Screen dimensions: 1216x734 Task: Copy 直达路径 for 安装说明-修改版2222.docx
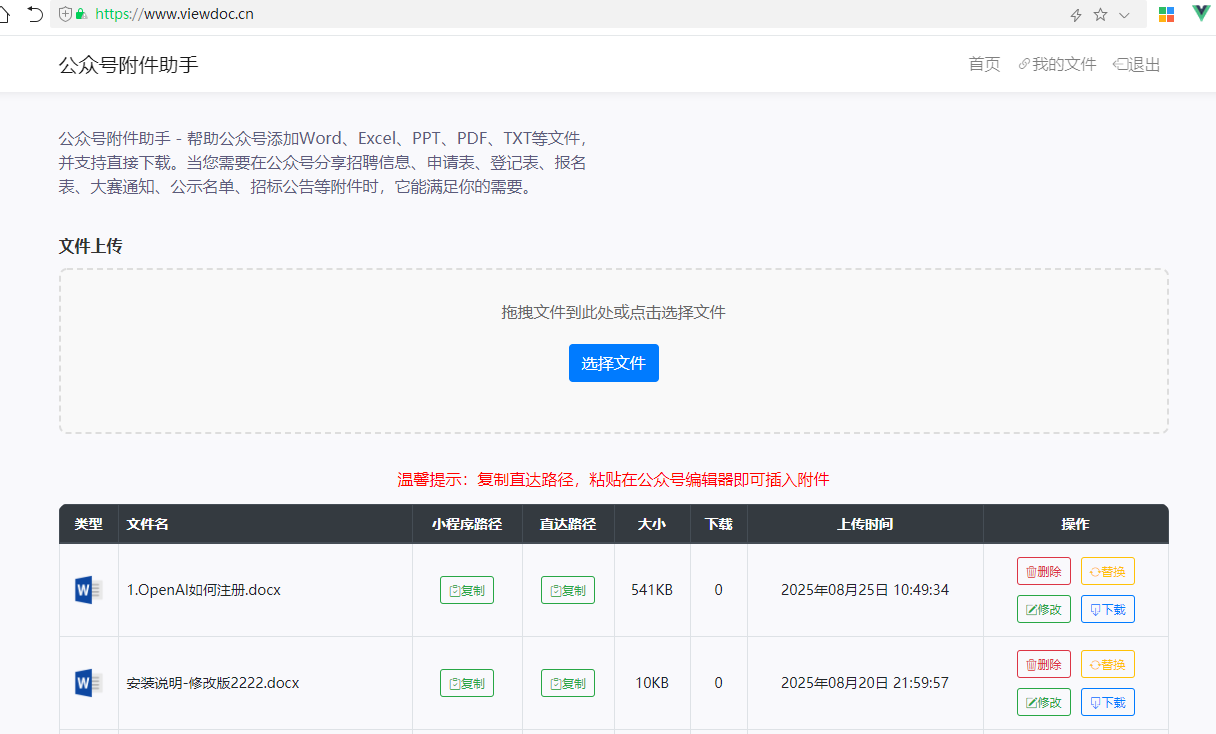click(568, 683)
